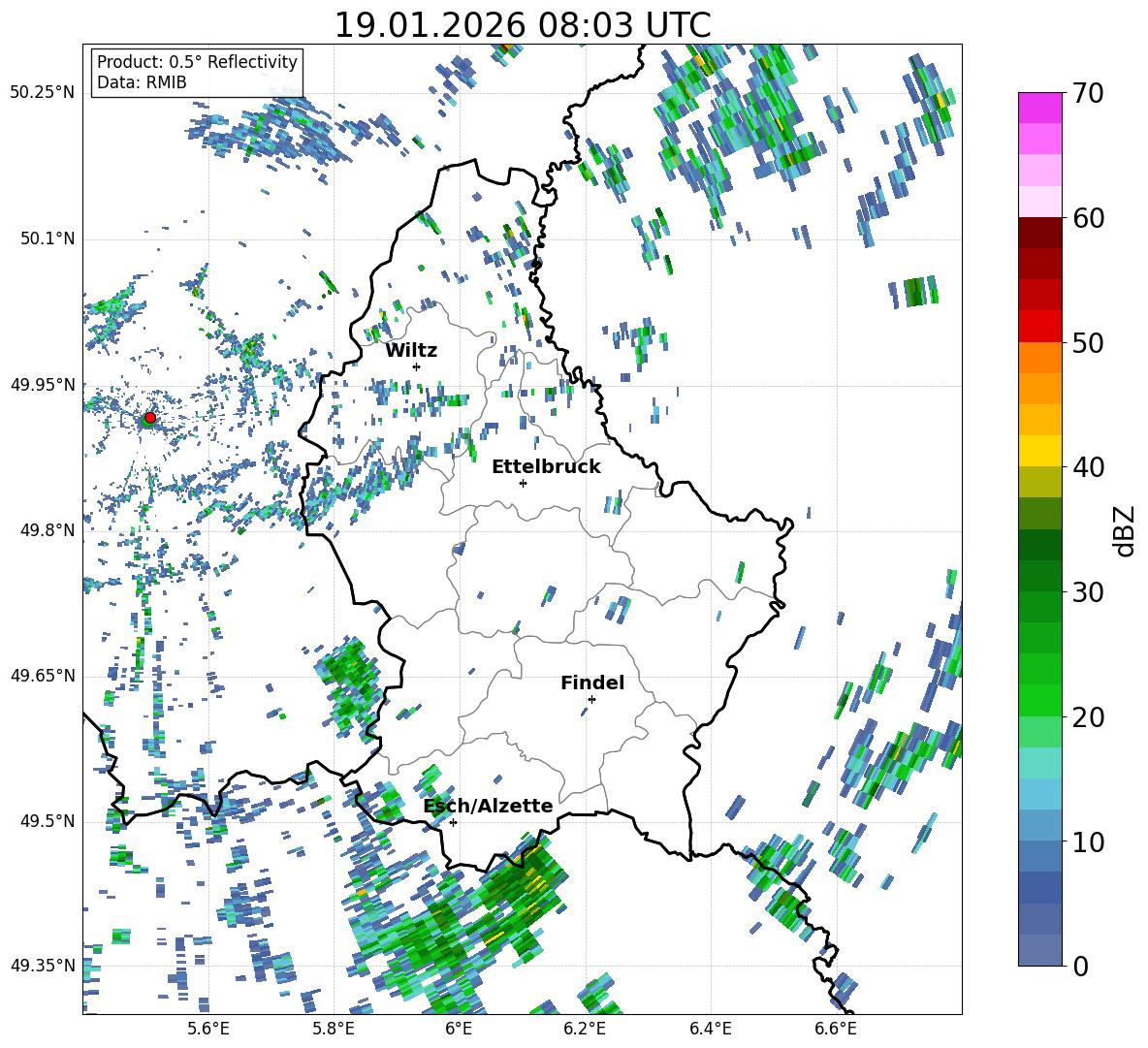The width and height of the screenshot is (1148, 1048).
Task: Click the 6.4°E longitude label
Action: 710,1029
